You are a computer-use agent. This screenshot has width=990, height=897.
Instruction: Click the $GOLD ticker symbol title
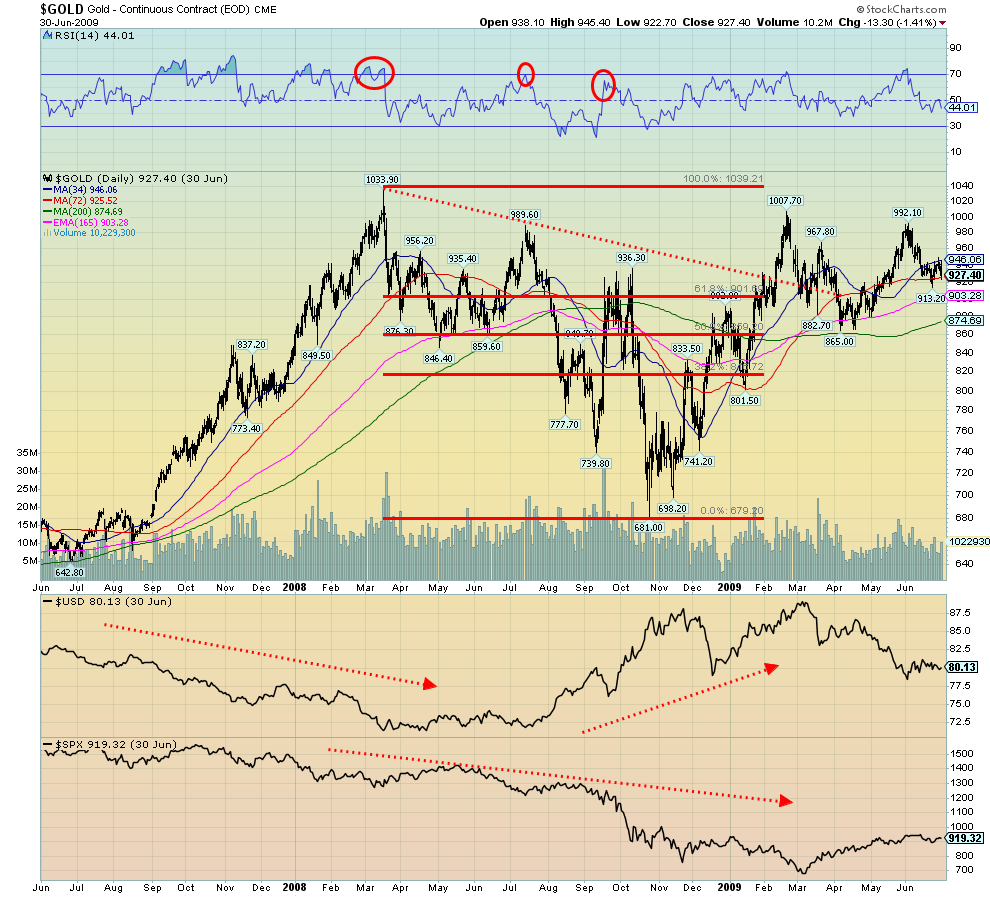point(63,9)
